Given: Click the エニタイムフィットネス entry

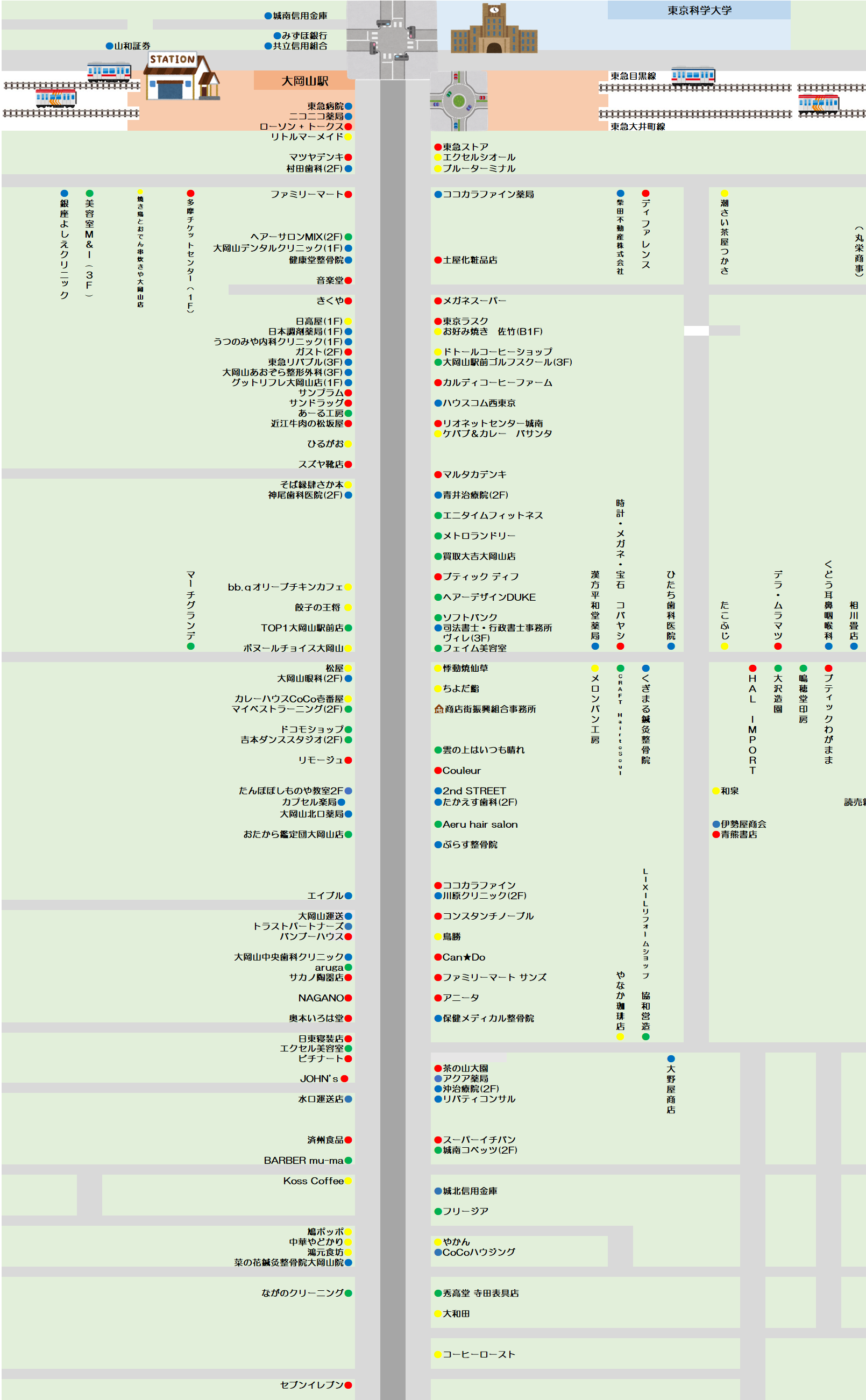Looking at the screenshot, I should pos(488,515).
